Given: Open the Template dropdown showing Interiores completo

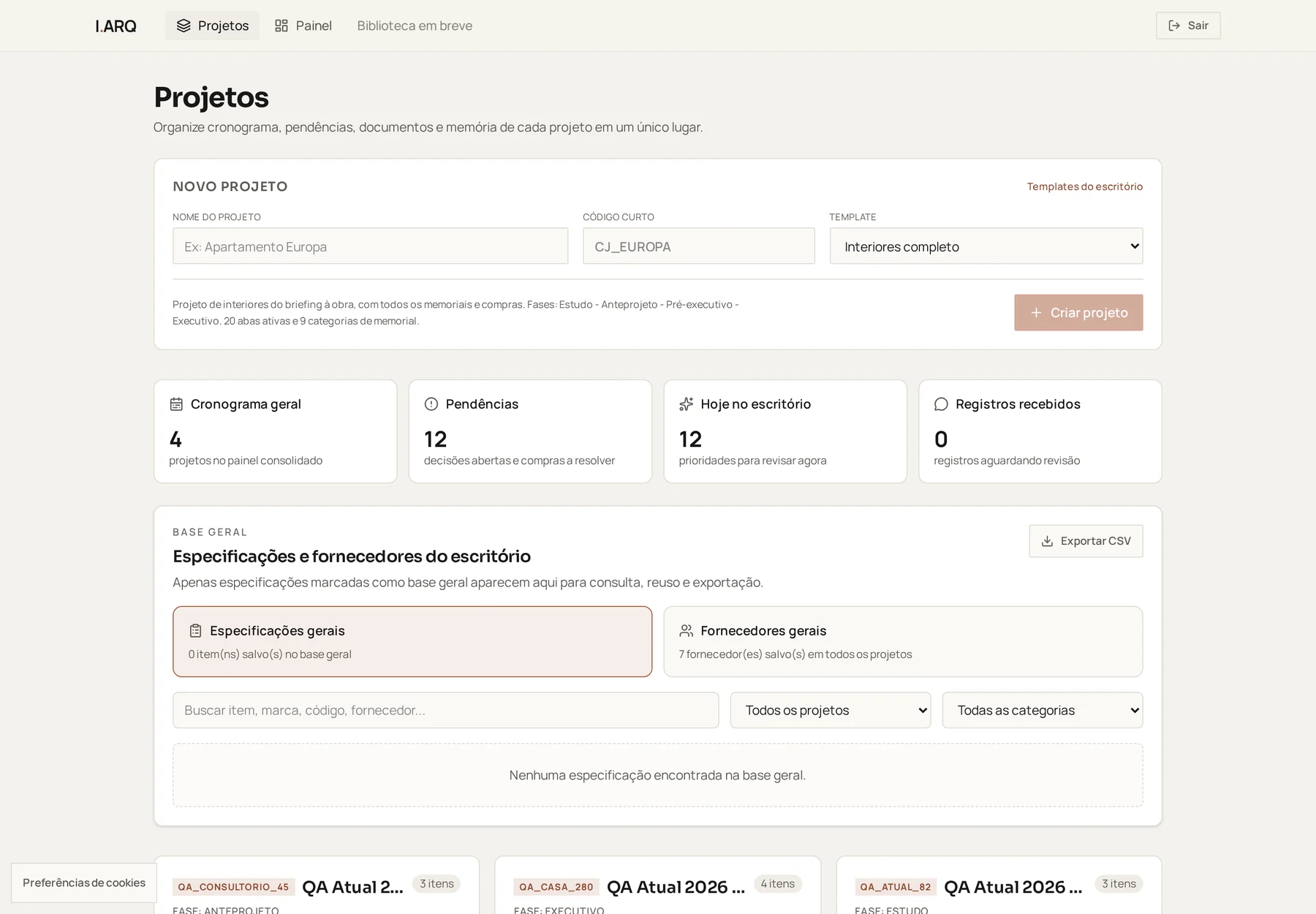Looking at the screenshot, I should (x=986, y=246).
